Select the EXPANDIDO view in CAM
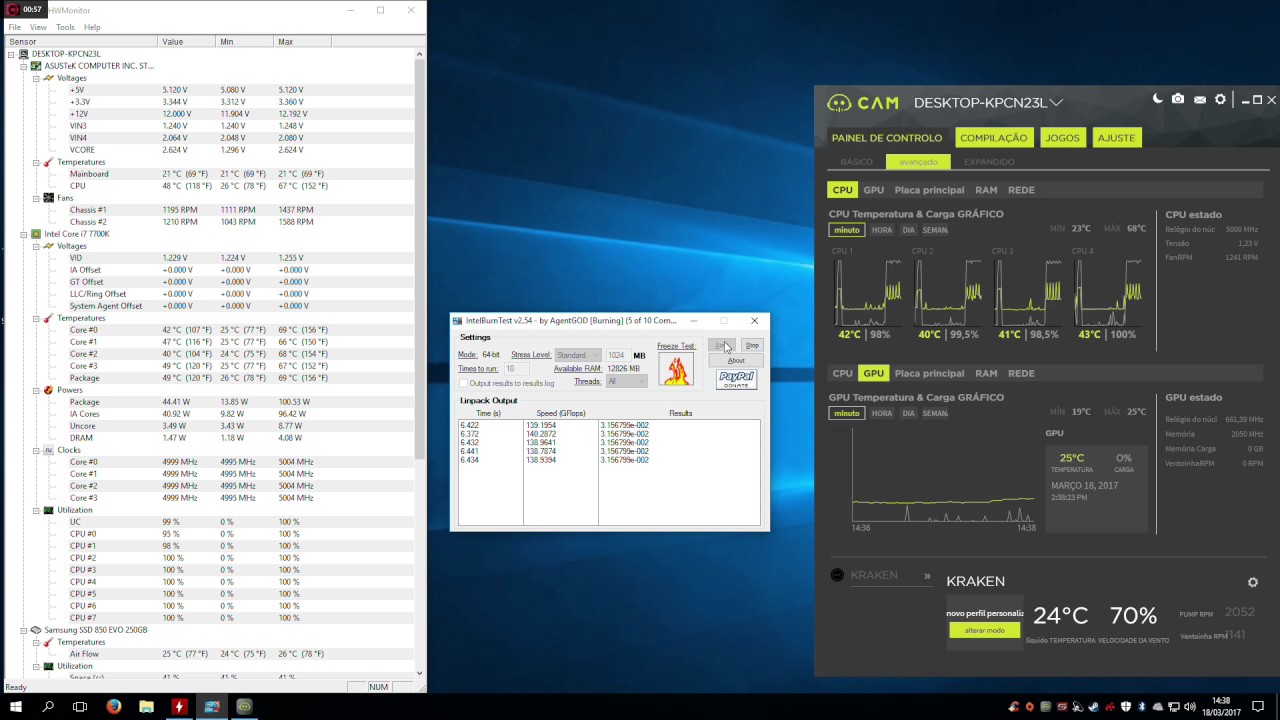Viewport: 1280px width, 720px height. click(x=989, y=162)
